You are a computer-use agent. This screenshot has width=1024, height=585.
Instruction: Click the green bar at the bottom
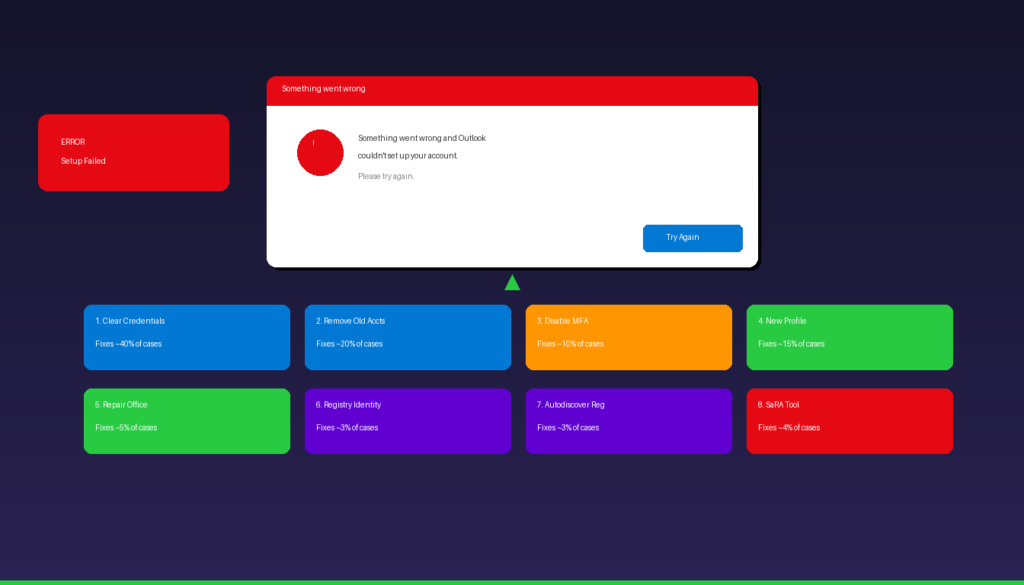pyautogui.click(x=512, y=582)
